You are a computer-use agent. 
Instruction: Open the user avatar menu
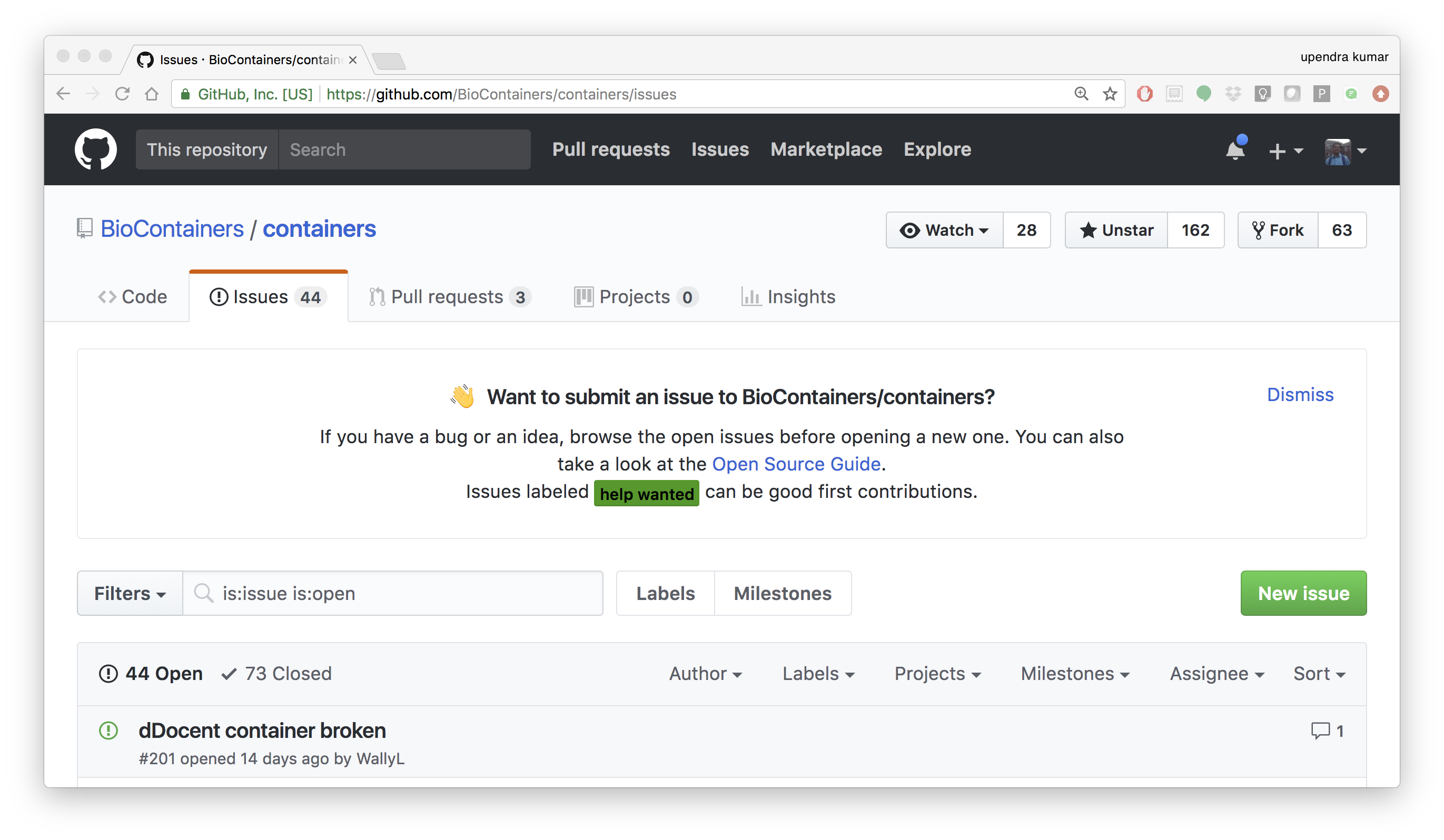1346,151
